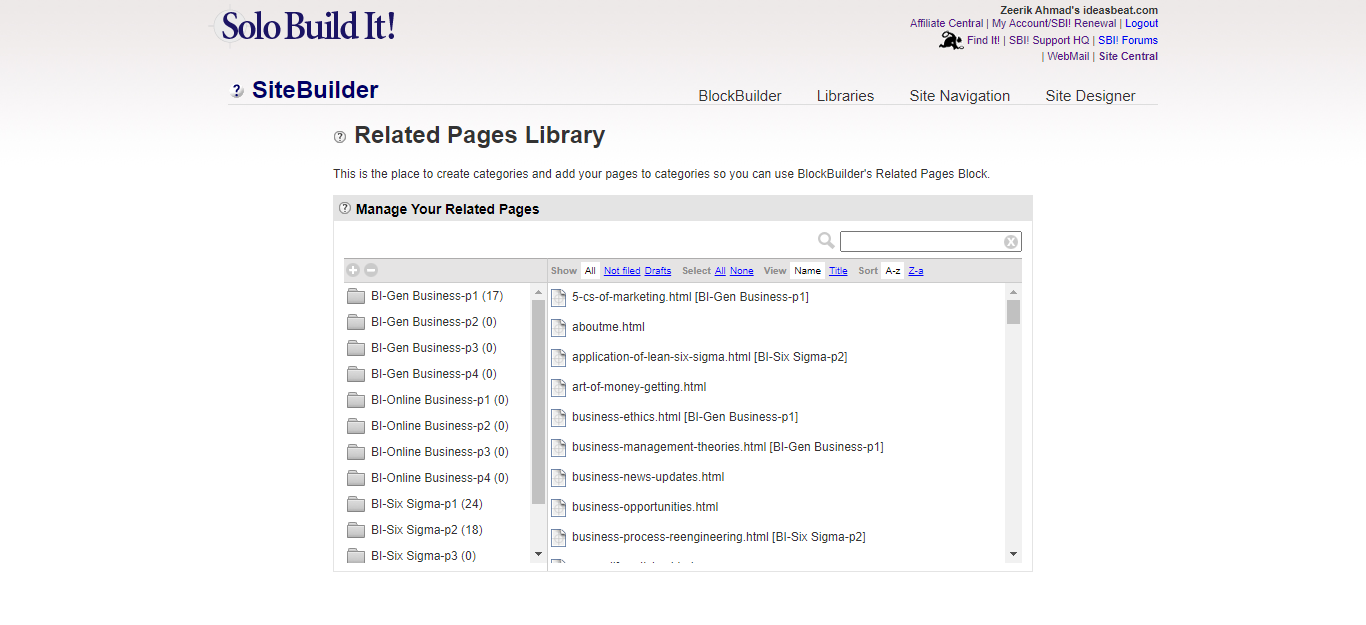Select category BI-Gen Business-p2 (0)
The width and height of the screenshot is (1366, 625).
click(x=433, y=322)
